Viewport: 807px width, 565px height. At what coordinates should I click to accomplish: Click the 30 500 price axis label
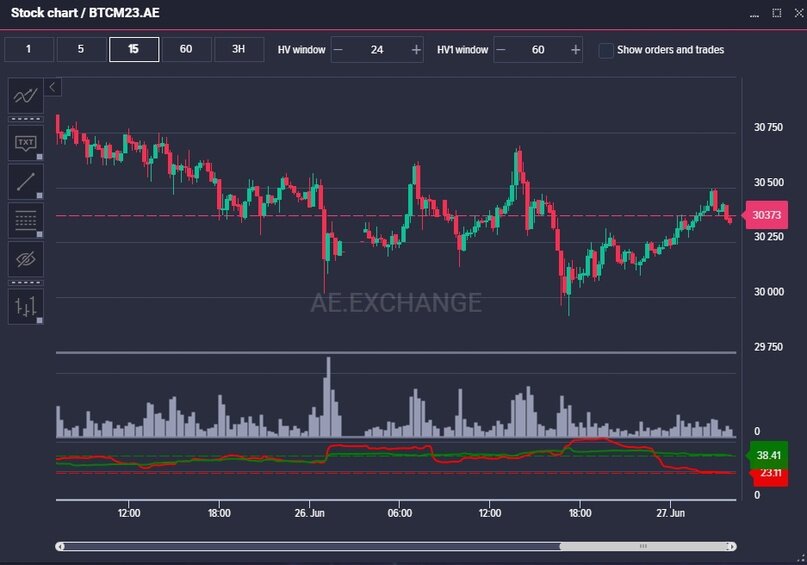point(769,182)
